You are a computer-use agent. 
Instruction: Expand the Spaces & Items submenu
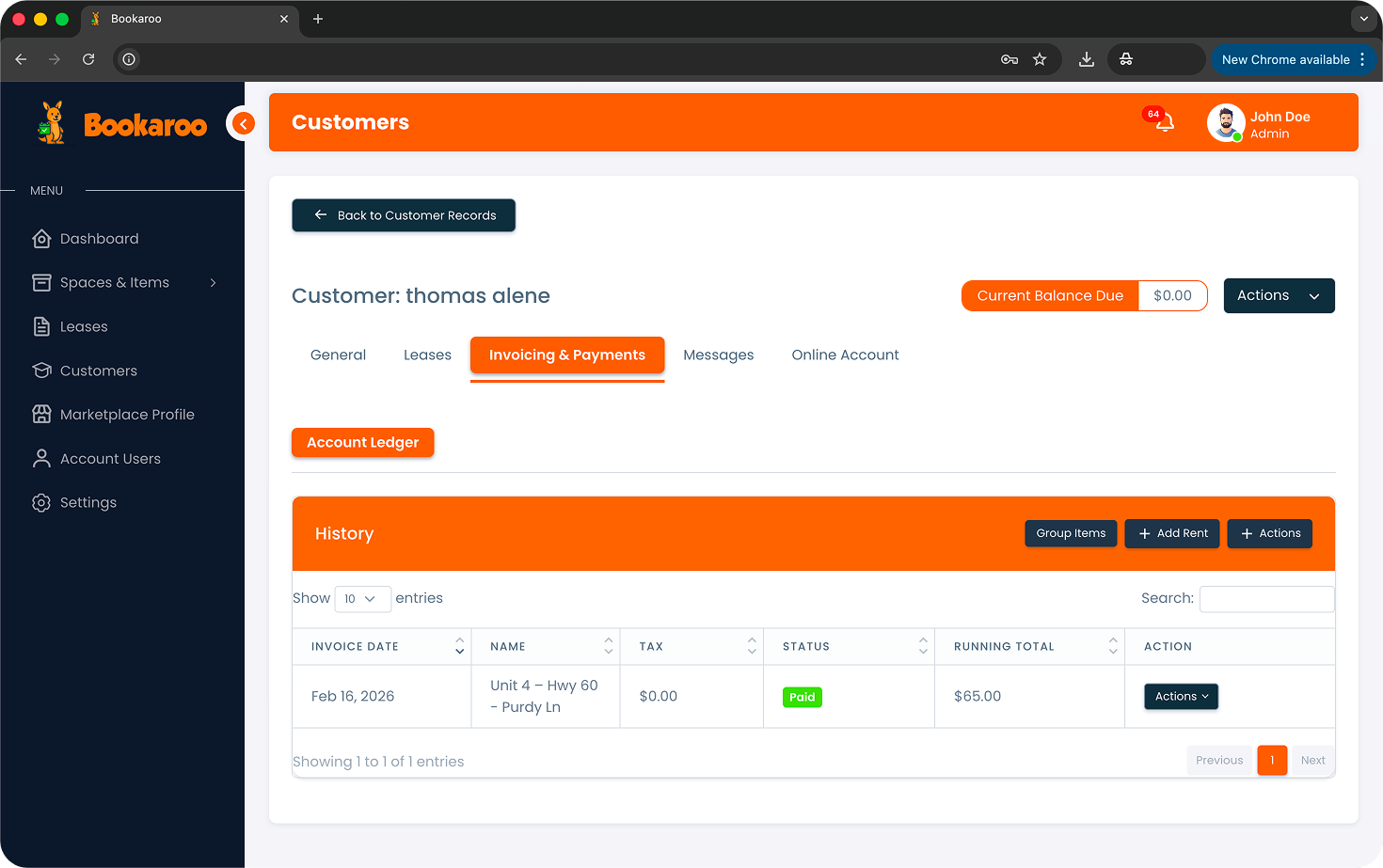pos(213,283)
